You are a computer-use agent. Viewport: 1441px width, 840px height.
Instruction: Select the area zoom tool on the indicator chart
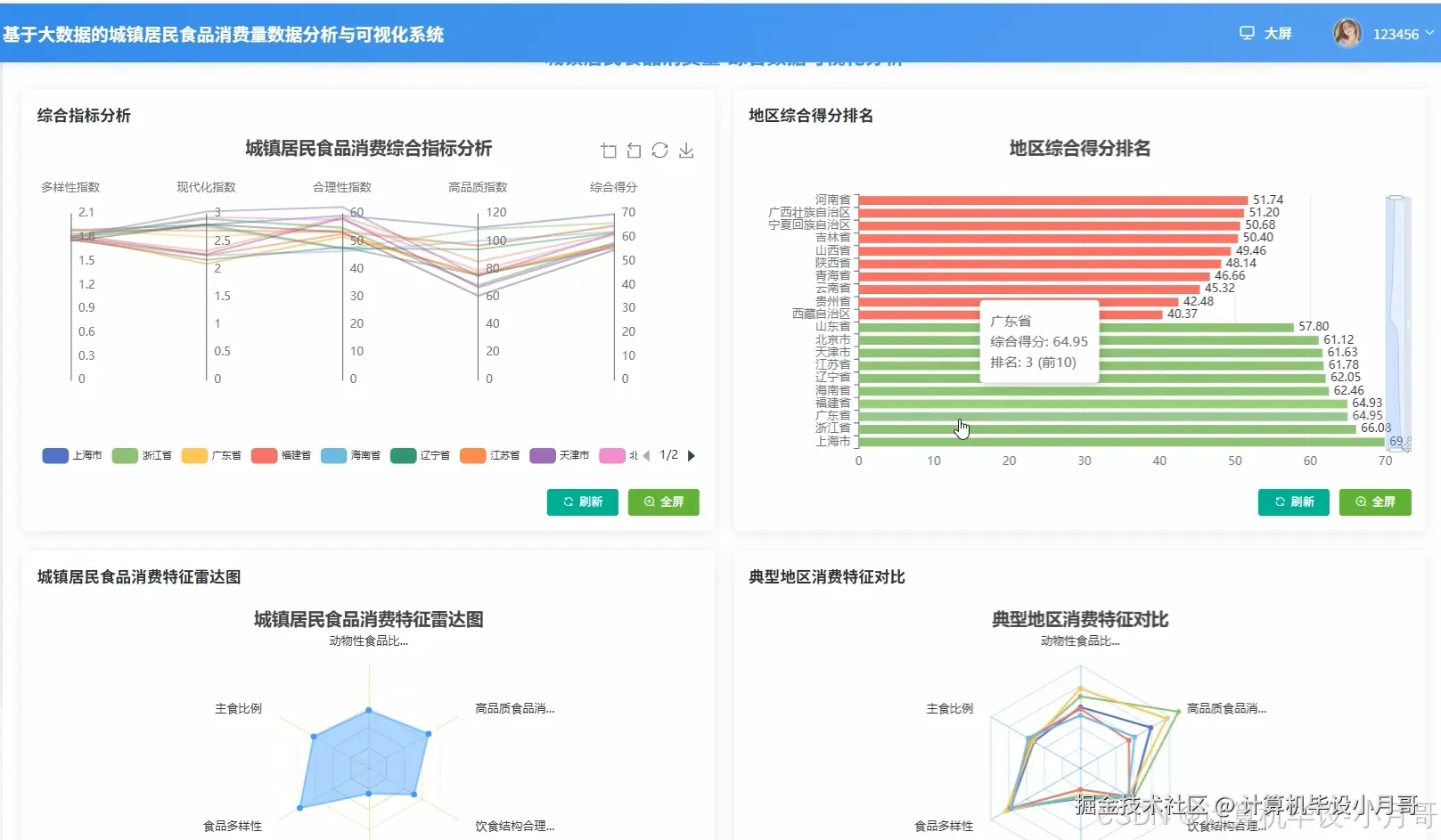click(x=609, y=151)
